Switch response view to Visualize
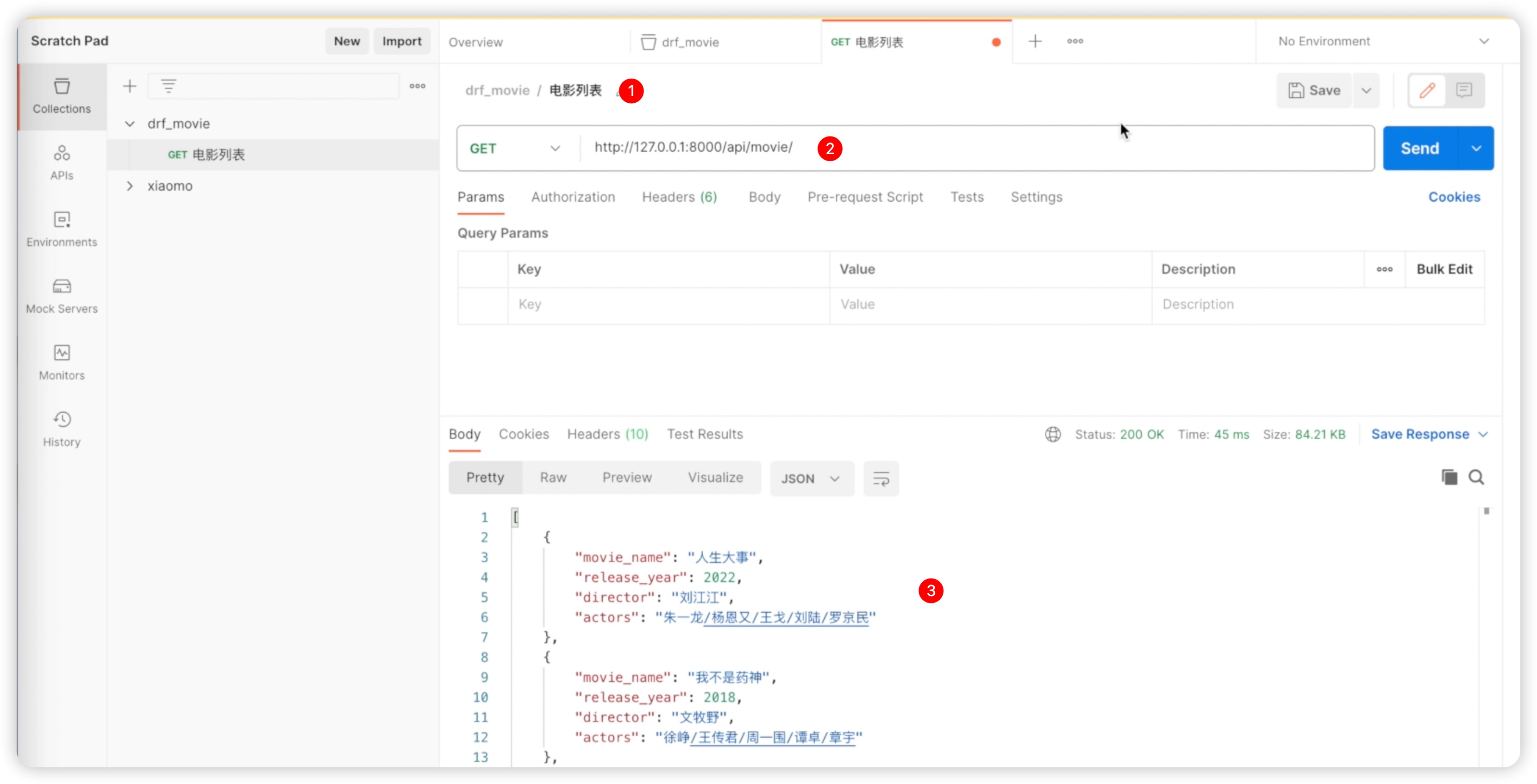1537x784 pixels. (715, 477)
